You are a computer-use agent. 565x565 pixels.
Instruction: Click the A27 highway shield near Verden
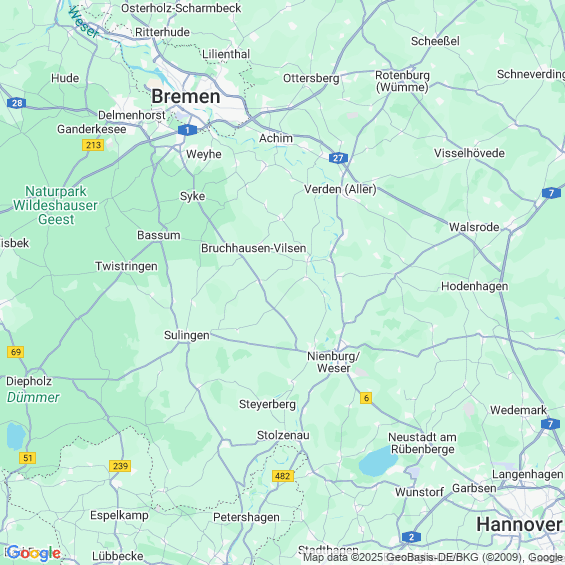(x=338, y=158)
